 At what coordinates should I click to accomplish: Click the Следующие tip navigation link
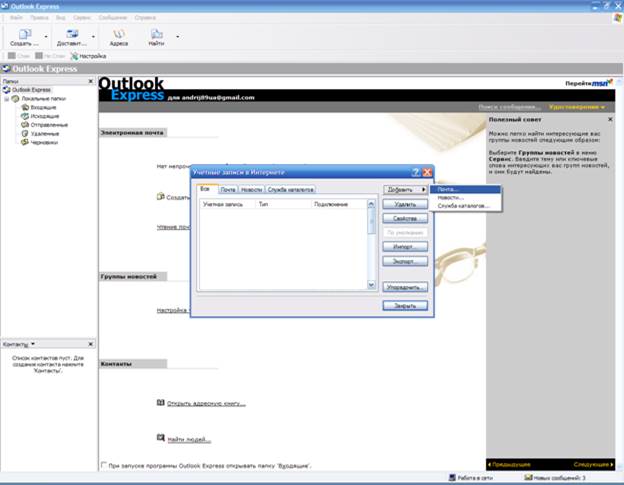[x=593, y=464]
